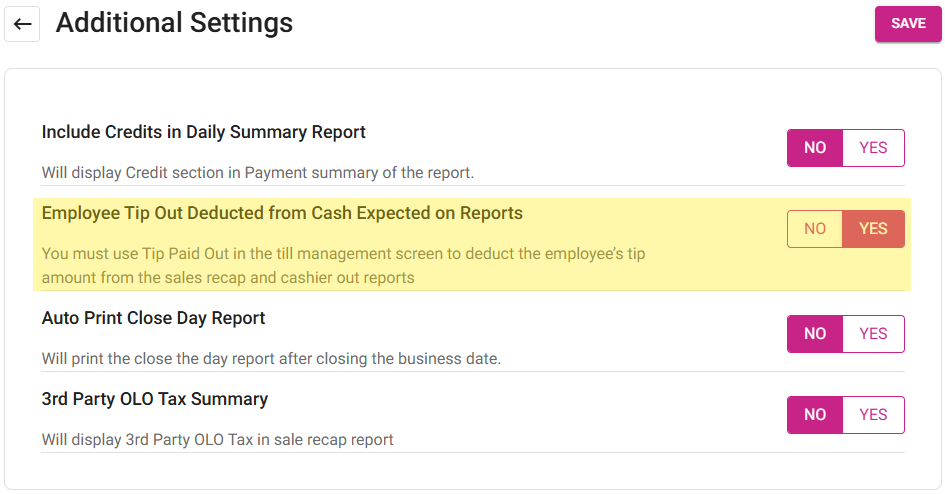Click the Additional Settings page title
Viewport: 945px width, 494px height.
174,23
